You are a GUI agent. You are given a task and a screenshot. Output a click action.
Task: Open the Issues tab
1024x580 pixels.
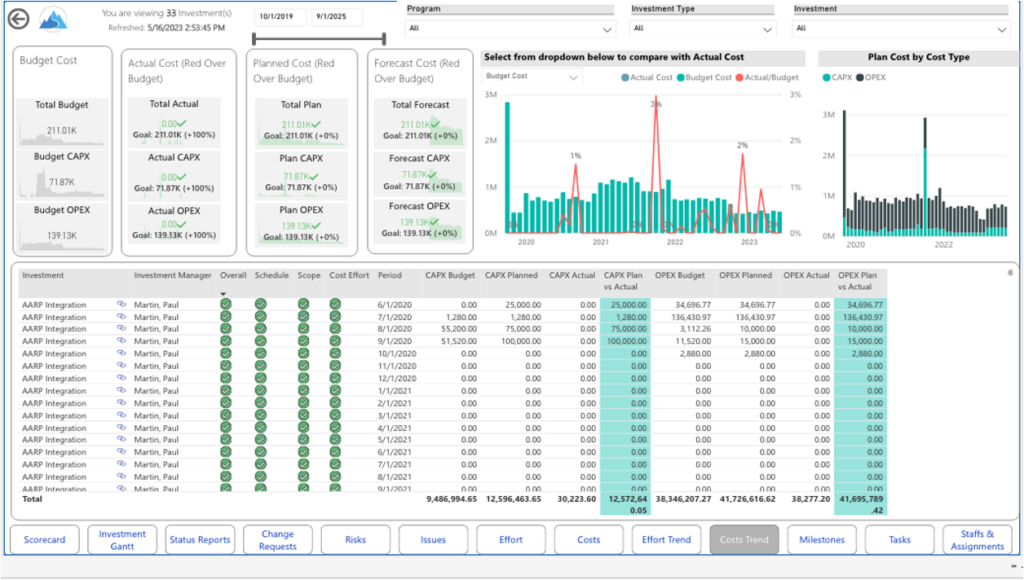point(433,540)
